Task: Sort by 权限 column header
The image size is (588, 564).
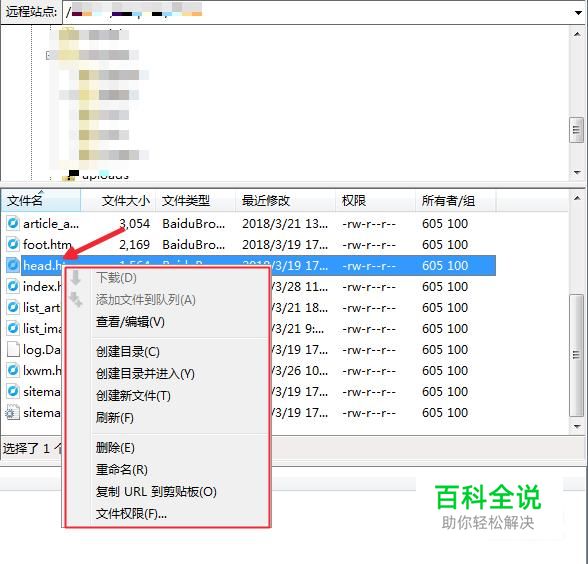Action: pyautogui.click(x=375, y=201)
